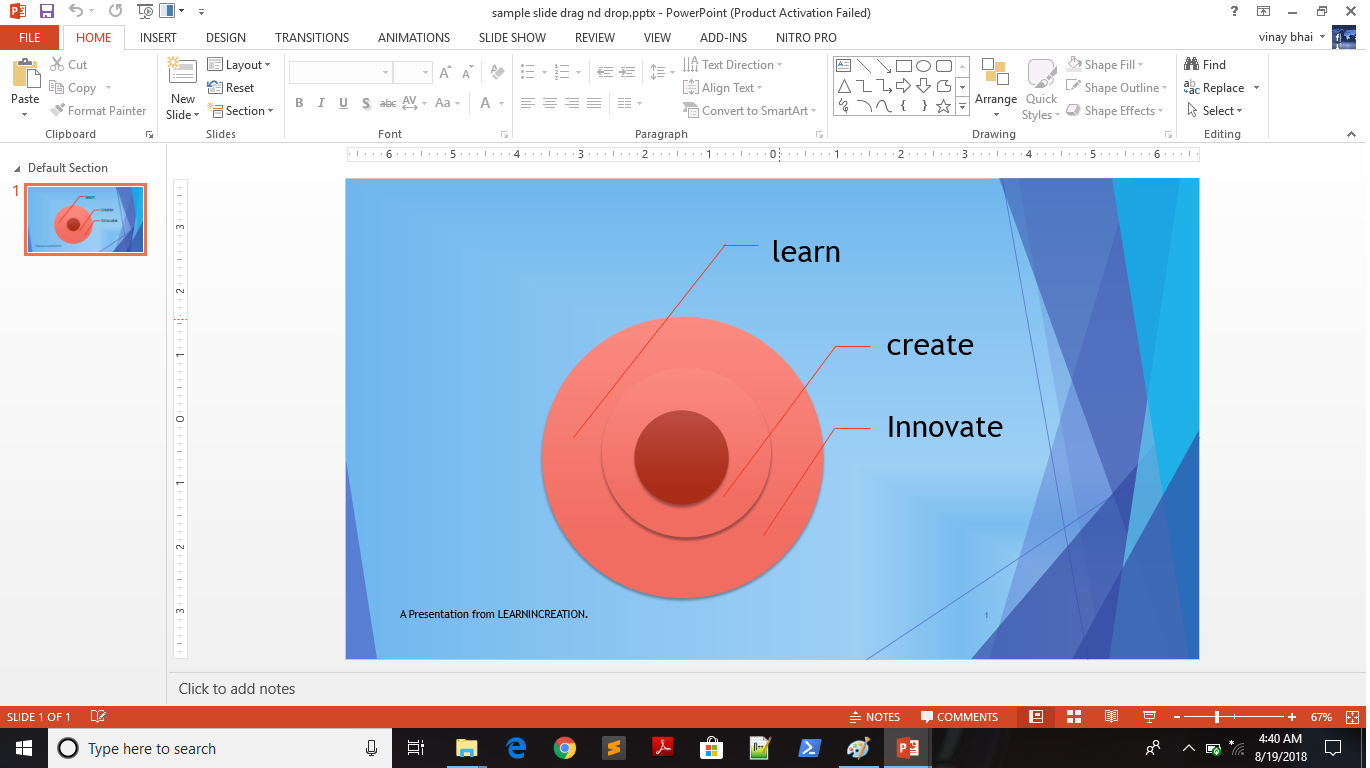Adjust the zoom slider in status bar
This screenshot has height=768, width=1370.
pos(1216,717)
